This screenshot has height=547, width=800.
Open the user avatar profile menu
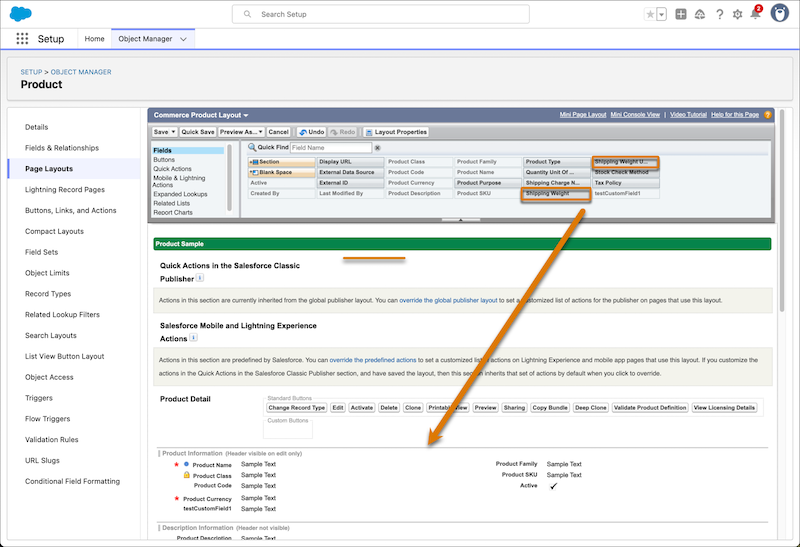click(x=780, y=13)
